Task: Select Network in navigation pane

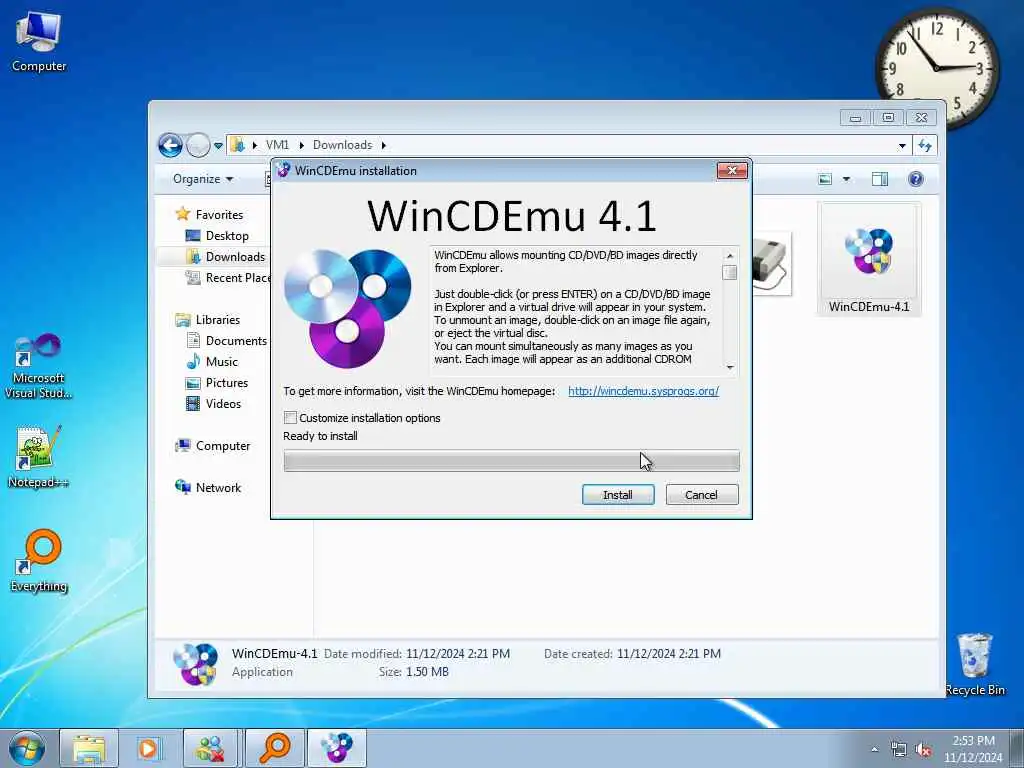Action: click(218, 487)
